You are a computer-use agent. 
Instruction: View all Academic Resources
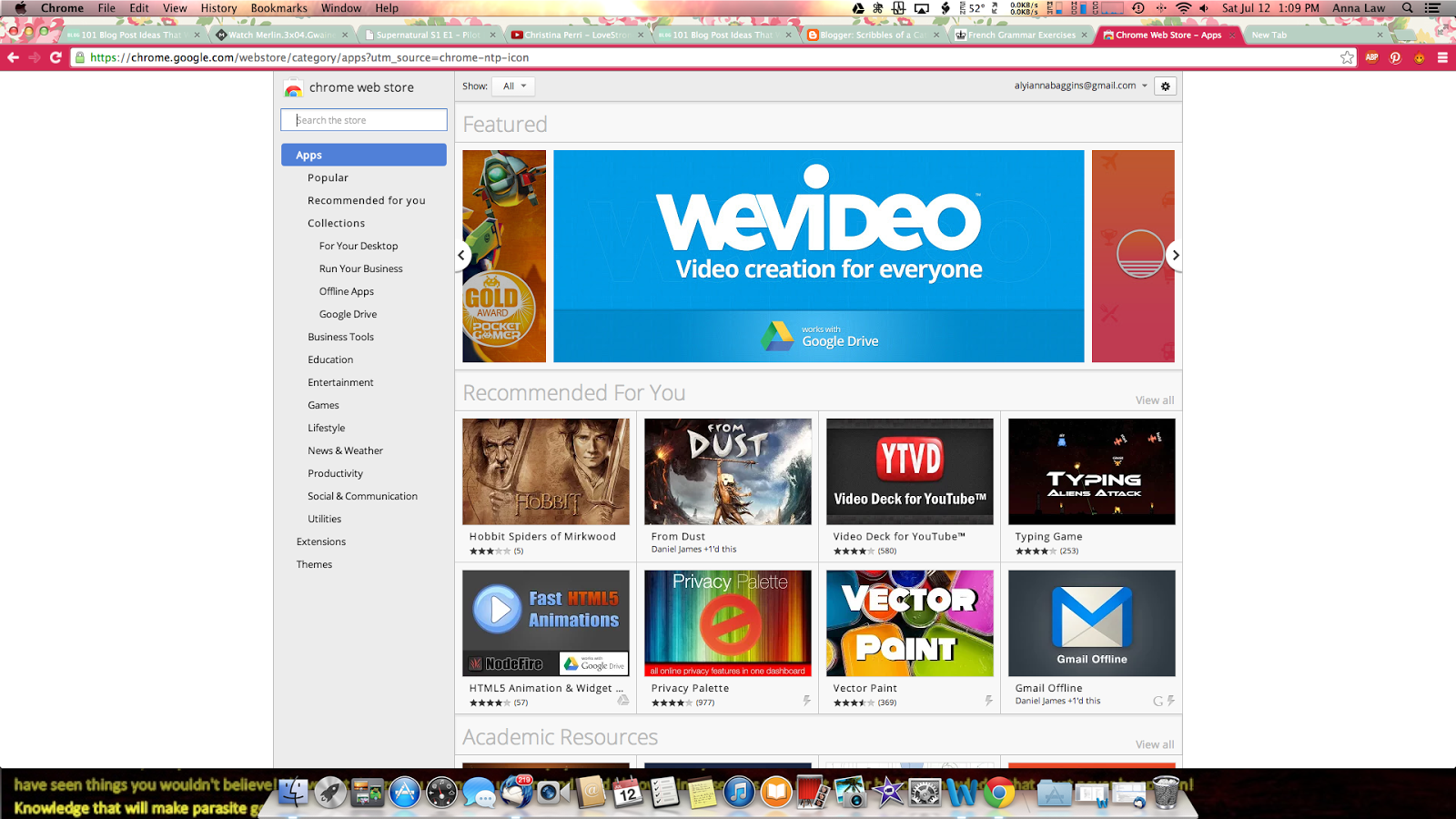pos(1155,744)
